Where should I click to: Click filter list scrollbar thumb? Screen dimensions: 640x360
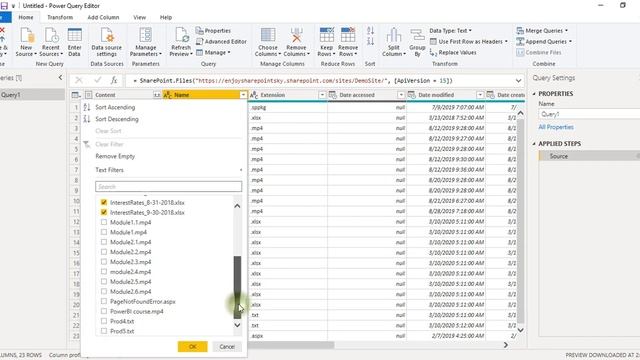[x=237, y=287]
